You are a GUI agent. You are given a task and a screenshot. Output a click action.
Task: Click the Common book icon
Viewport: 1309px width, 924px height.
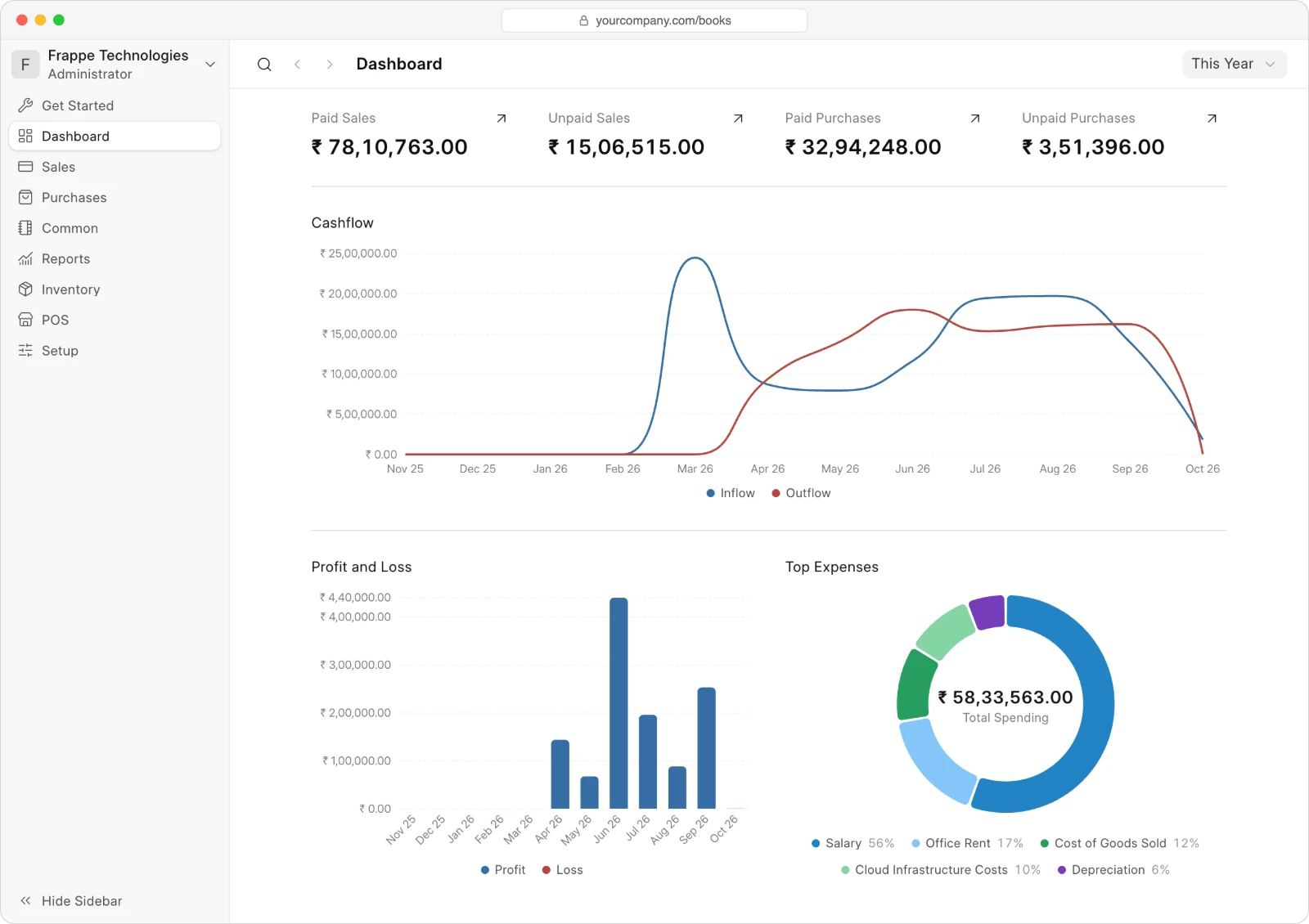(25, 228)
